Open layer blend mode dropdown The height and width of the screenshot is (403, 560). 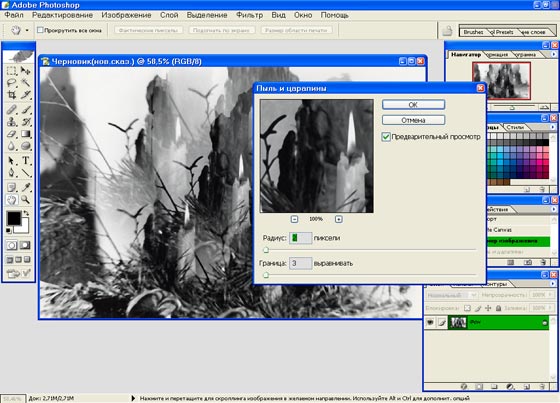click(x=451, y=295)
